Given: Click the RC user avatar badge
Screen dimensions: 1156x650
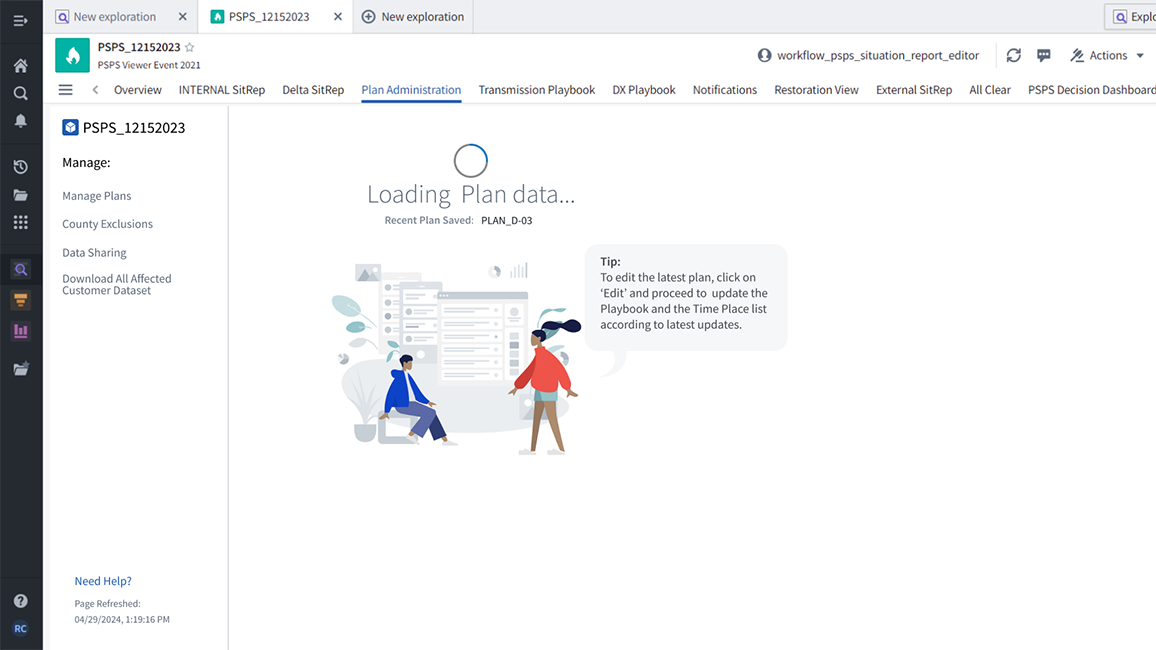Looking at the screenshot, I should tap(20, 629).
